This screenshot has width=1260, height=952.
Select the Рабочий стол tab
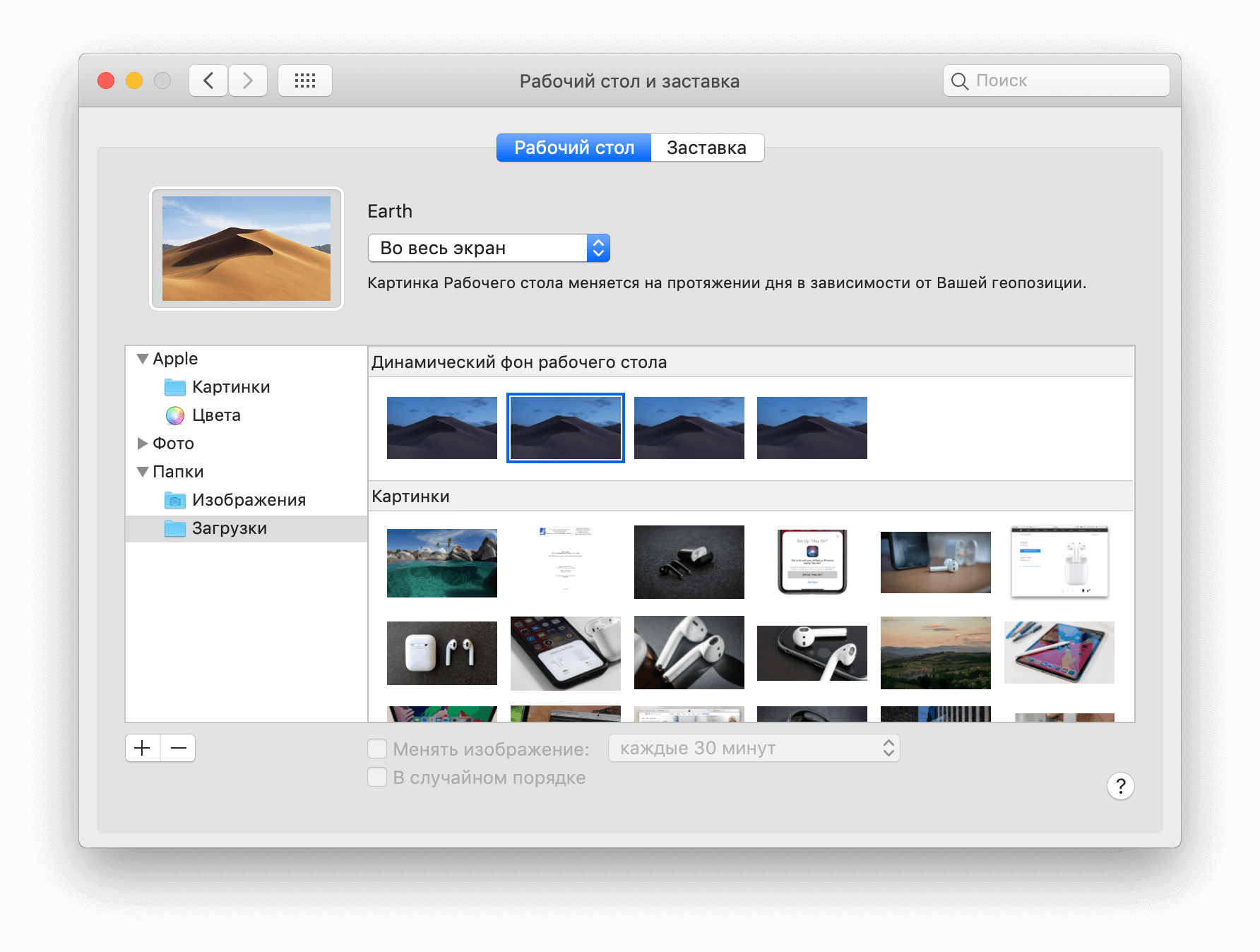pyautogui.click(x=573, y=148)
